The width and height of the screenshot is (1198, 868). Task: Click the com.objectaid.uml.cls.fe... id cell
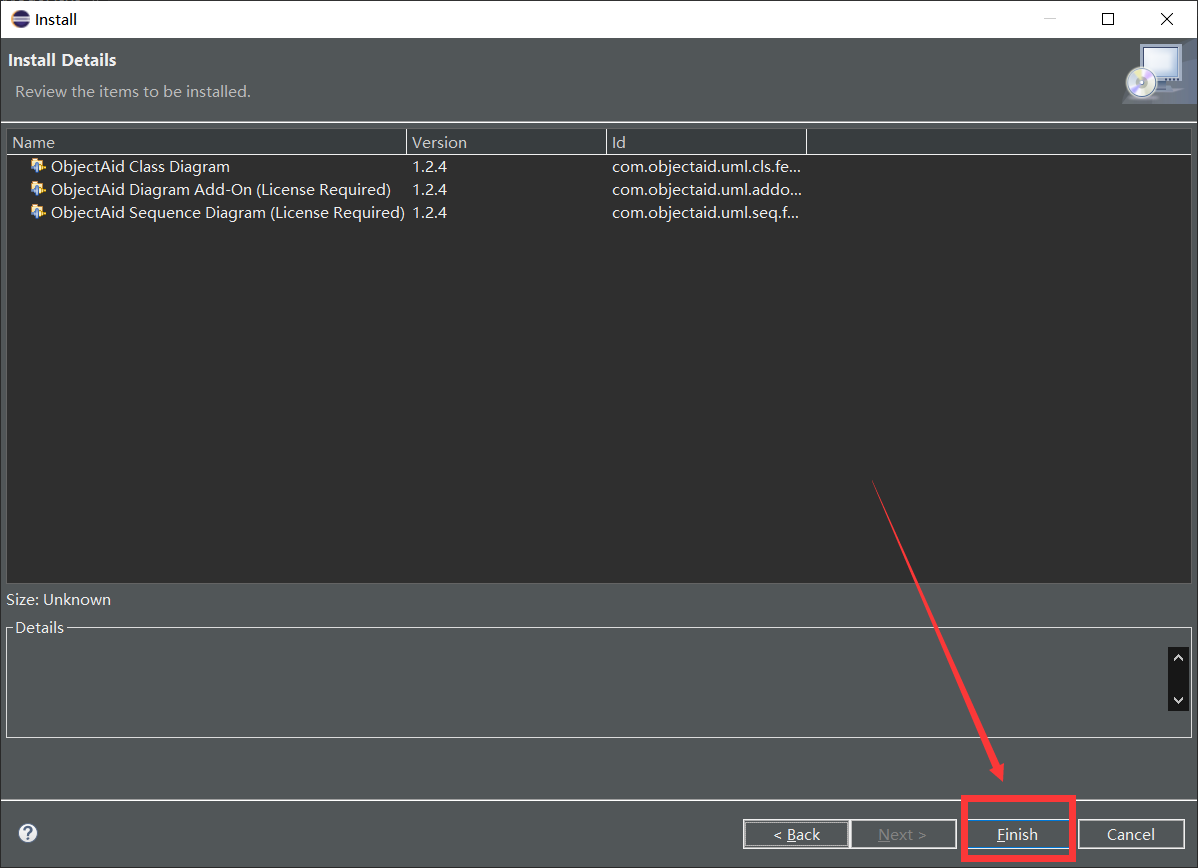706,167
